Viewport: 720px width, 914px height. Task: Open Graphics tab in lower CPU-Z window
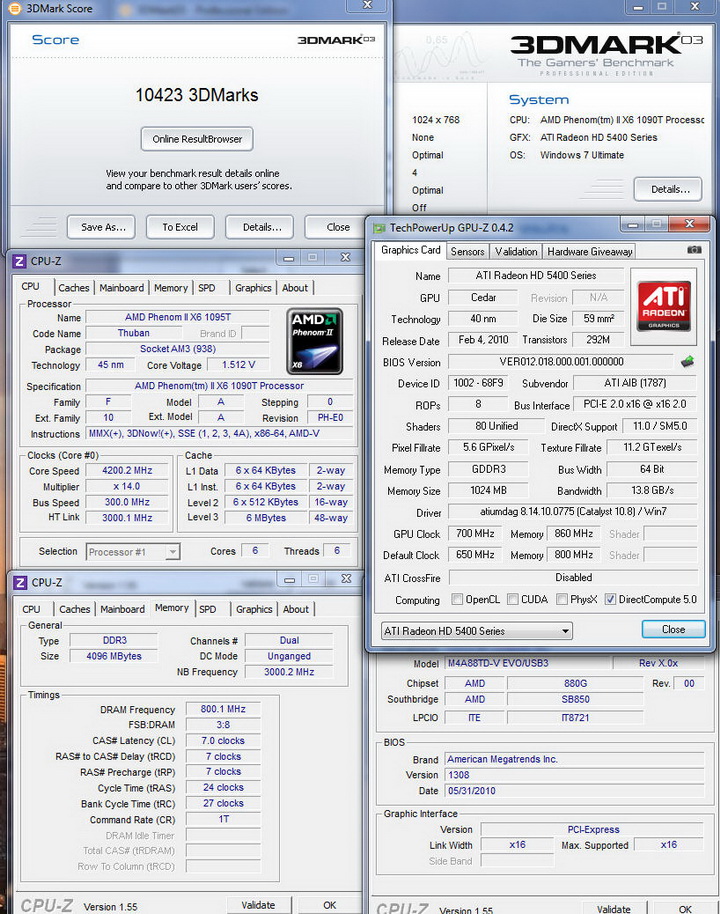pos(254,609)
